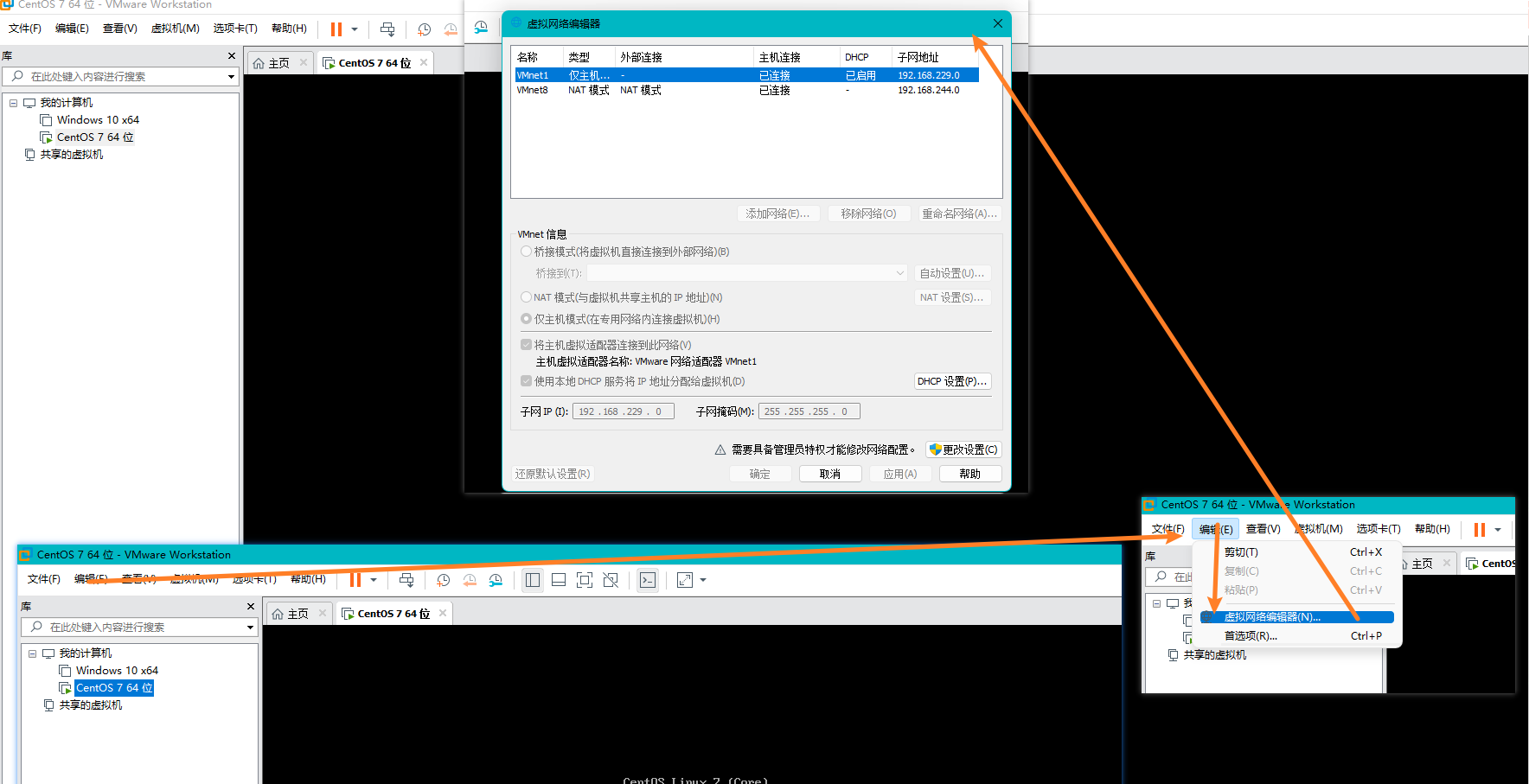This screenshot has width=1529, height=784.
Task: Toggle 使用本地 DHCP 服务 checkbox
Action: (526, 380)
